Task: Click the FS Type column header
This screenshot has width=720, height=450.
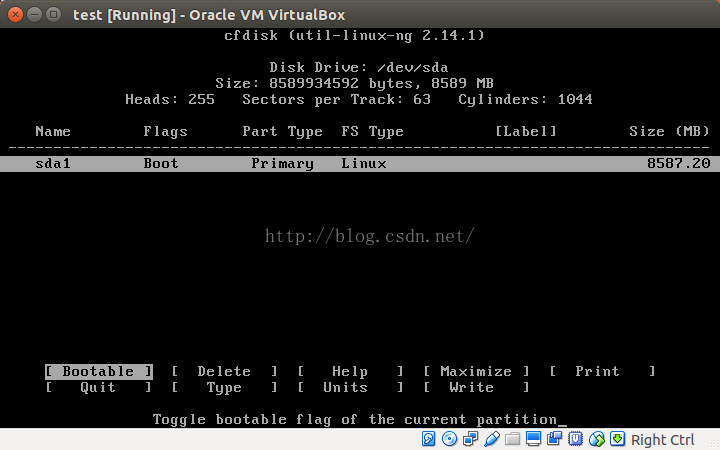Action: coord(372,132)
